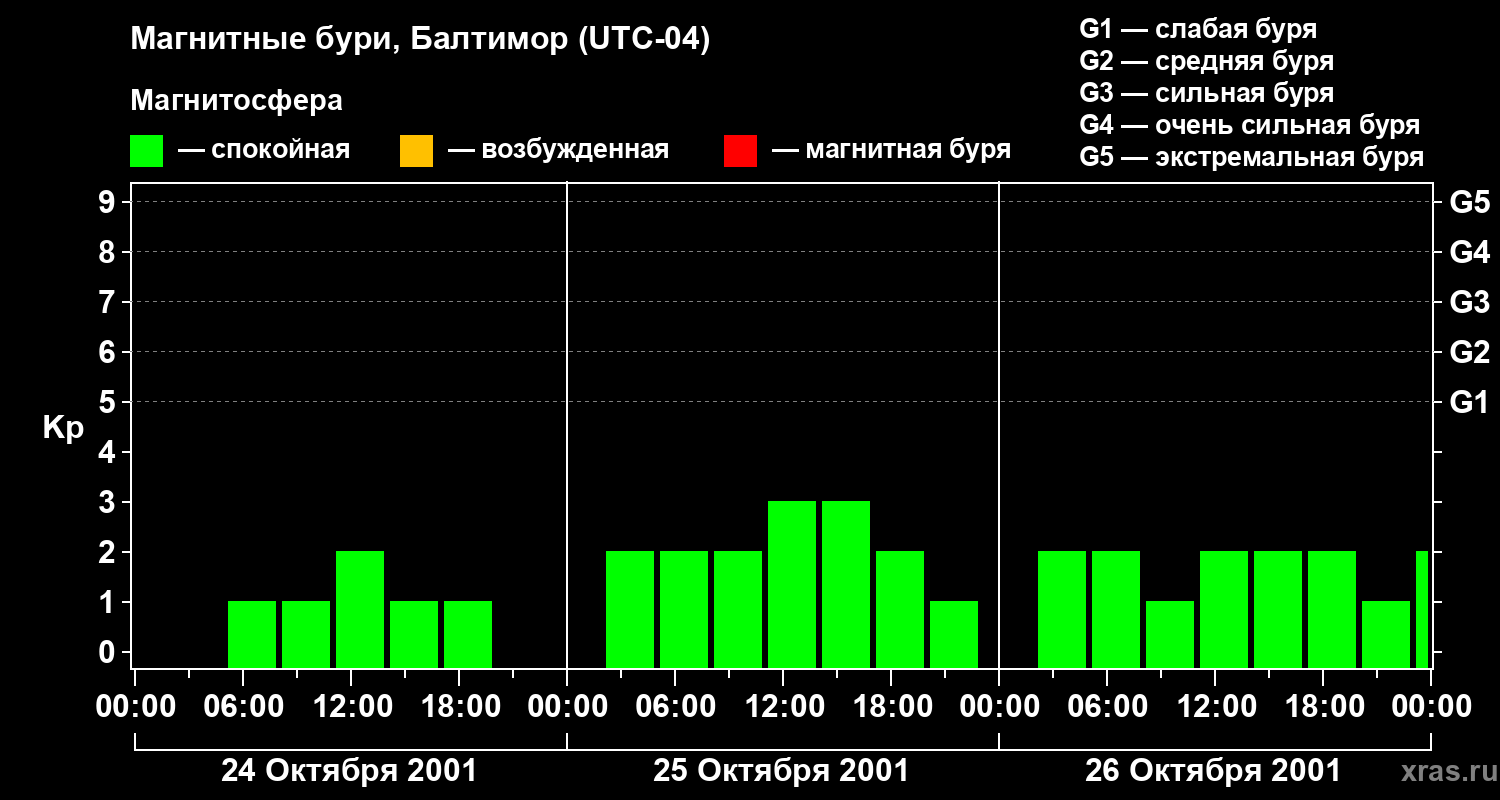Click the G2 — средняя буря legend line
Screen dimensions: 1500x800
tap(1207, 61)
